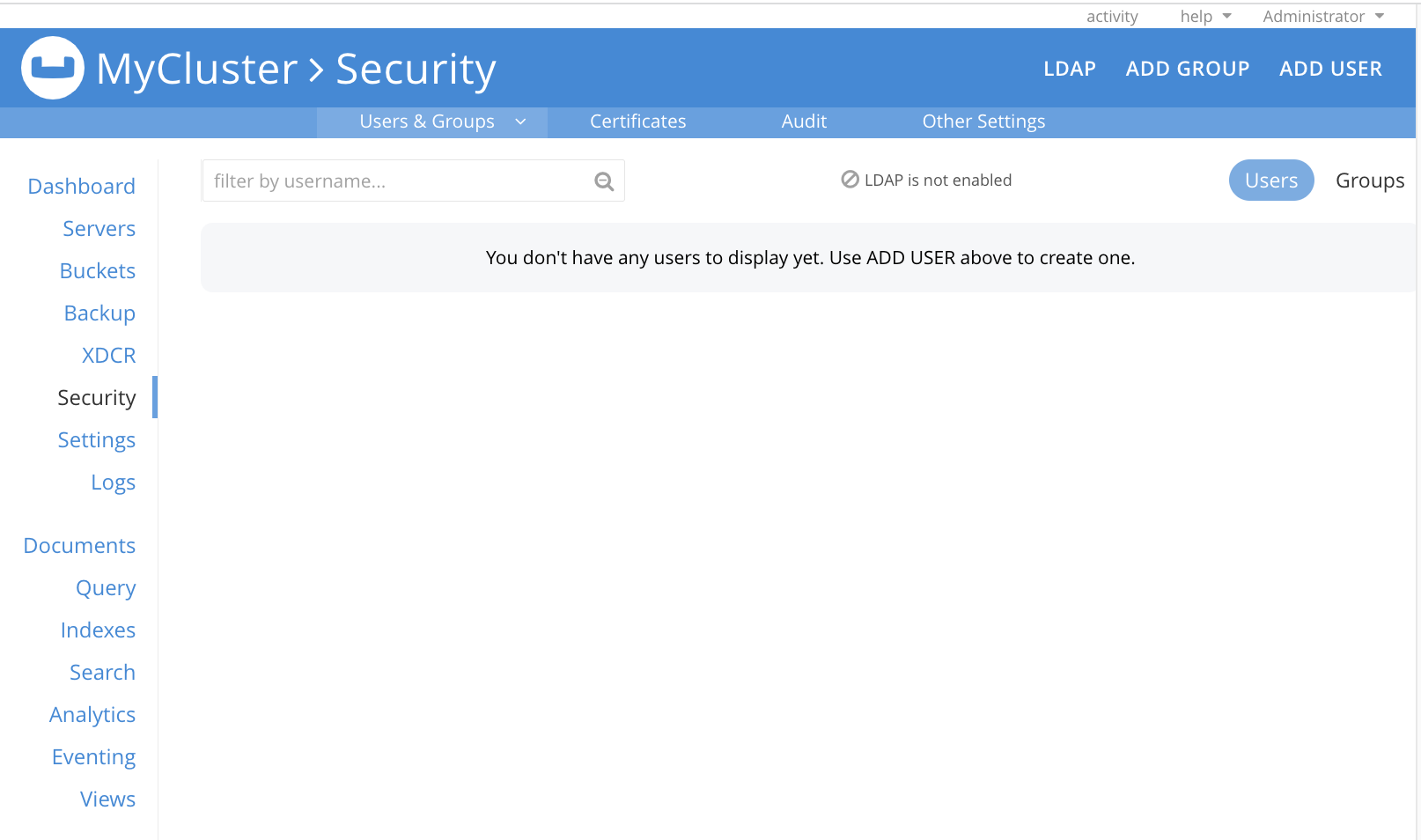This screenshot has width=1421, height=840.
Task: Open the LDAP configuration
Action: pyautogui.click(x=1069, y=68)
